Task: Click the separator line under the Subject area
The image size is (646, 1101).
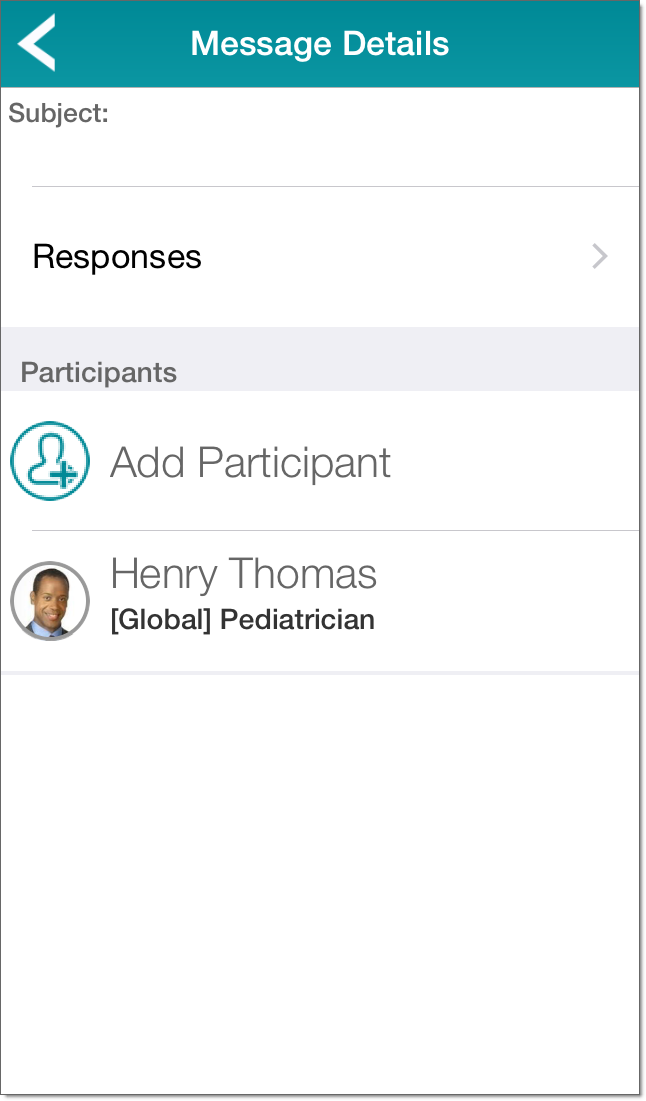Action: (x=335, y=186)
